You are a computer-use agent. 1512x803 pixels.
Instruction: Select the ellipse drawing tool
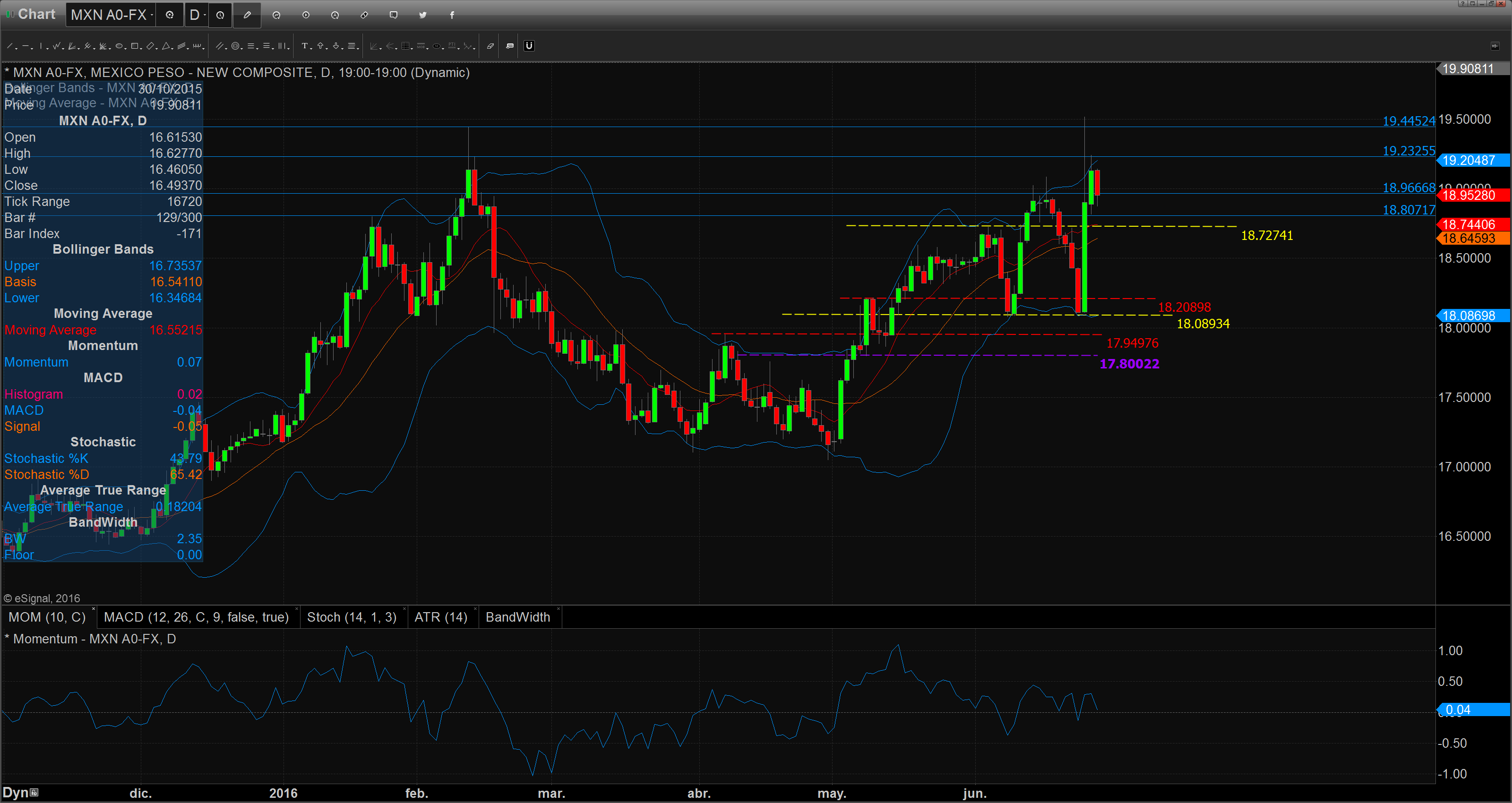[119, 46]
